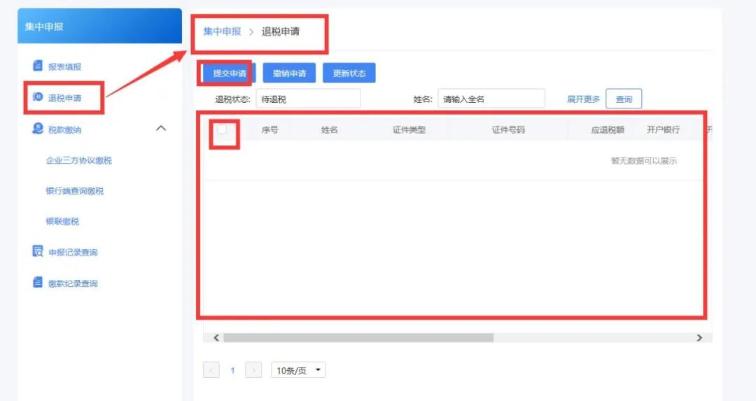Click the 申报记录查询 icon

38,251
